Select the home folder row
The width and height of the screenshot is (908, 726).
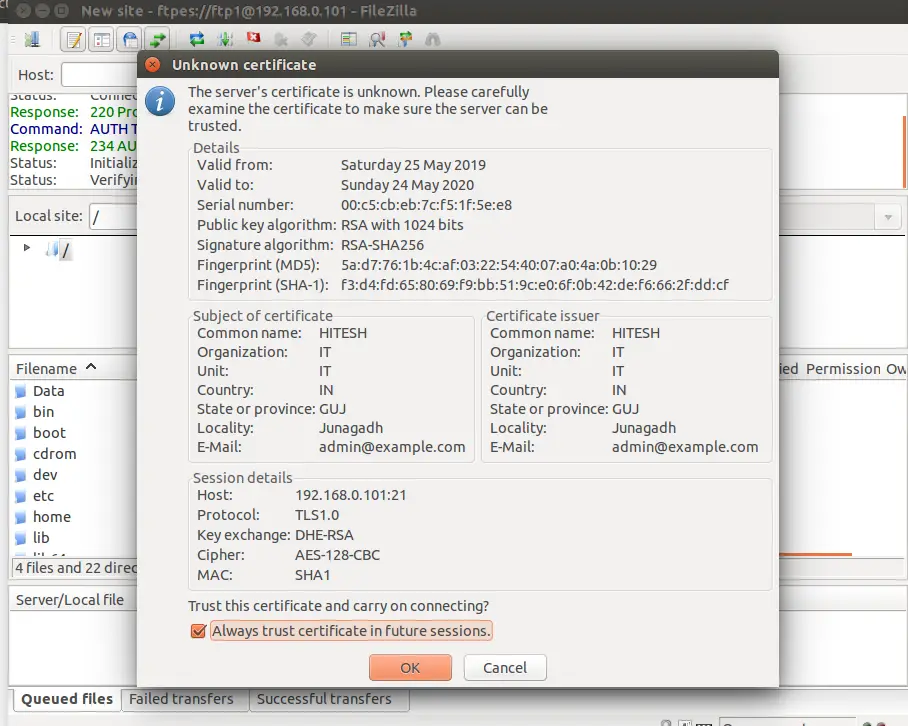pos(73,516)
